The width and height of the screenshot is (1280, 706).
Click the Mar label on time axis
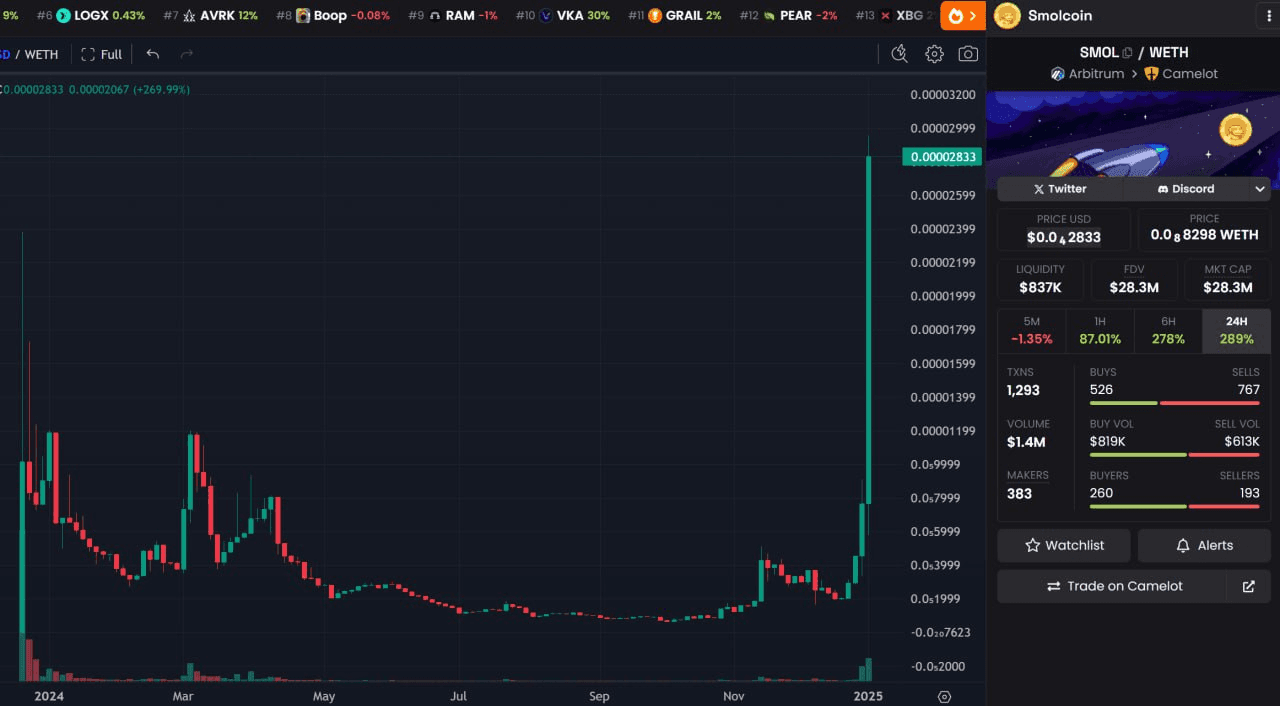182,696
